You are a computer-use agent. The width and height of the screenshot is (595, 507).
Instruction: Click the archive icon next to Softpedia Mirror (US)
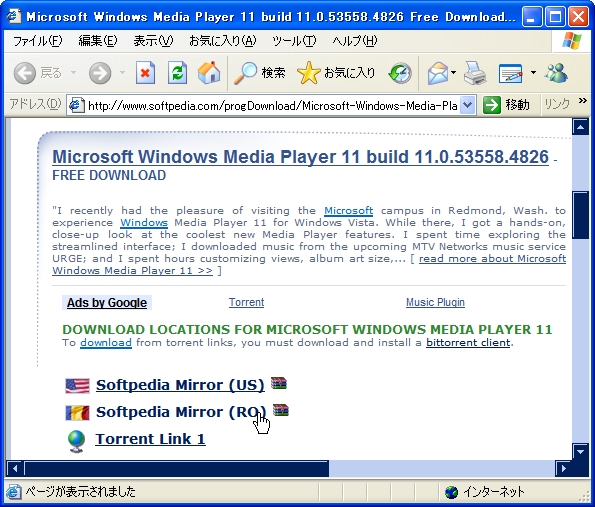click(x=279, y=383)
